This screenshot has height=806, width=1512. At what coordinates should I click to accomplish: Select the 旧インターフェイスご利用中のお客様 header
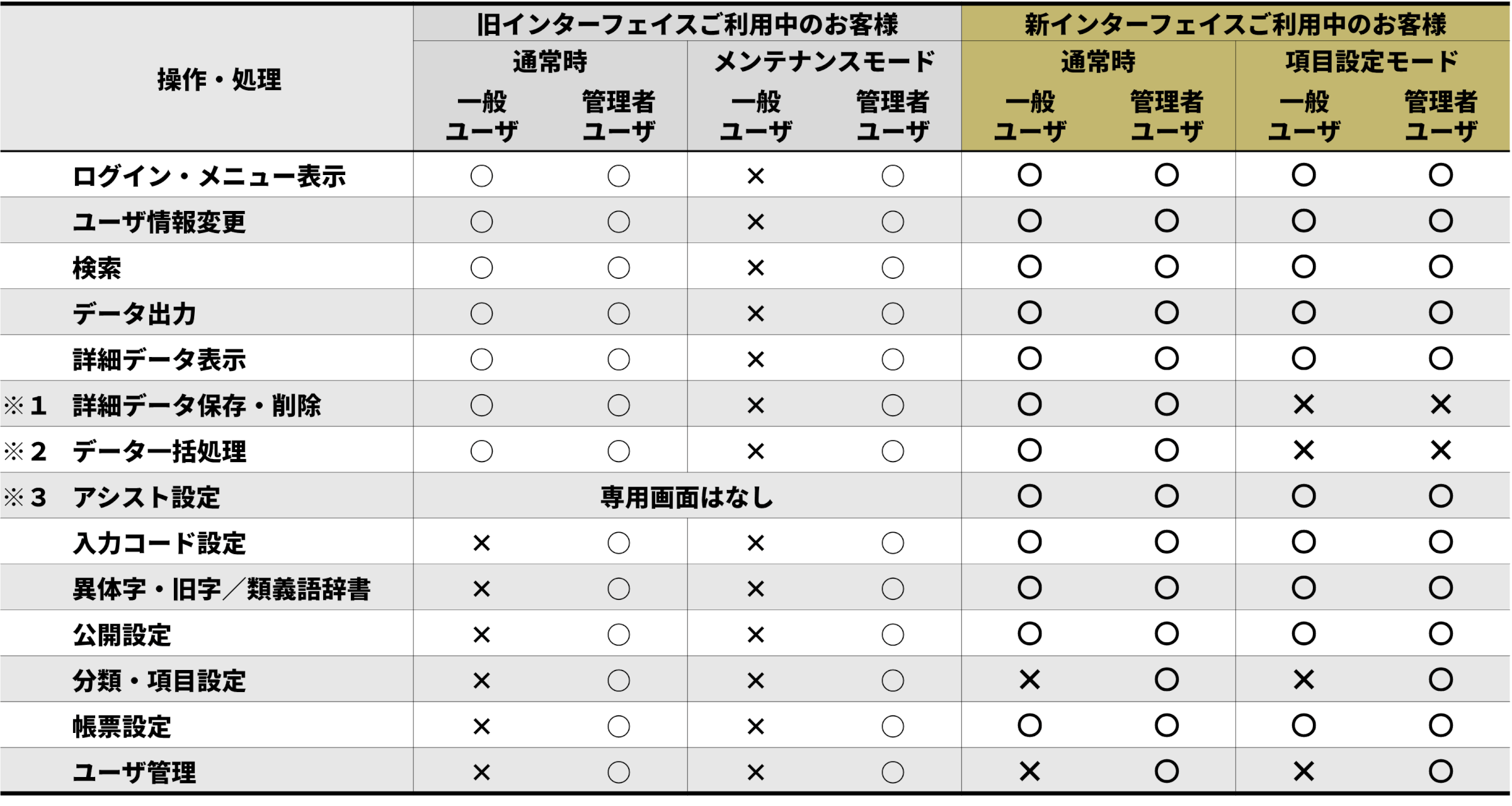coord(687,25)
